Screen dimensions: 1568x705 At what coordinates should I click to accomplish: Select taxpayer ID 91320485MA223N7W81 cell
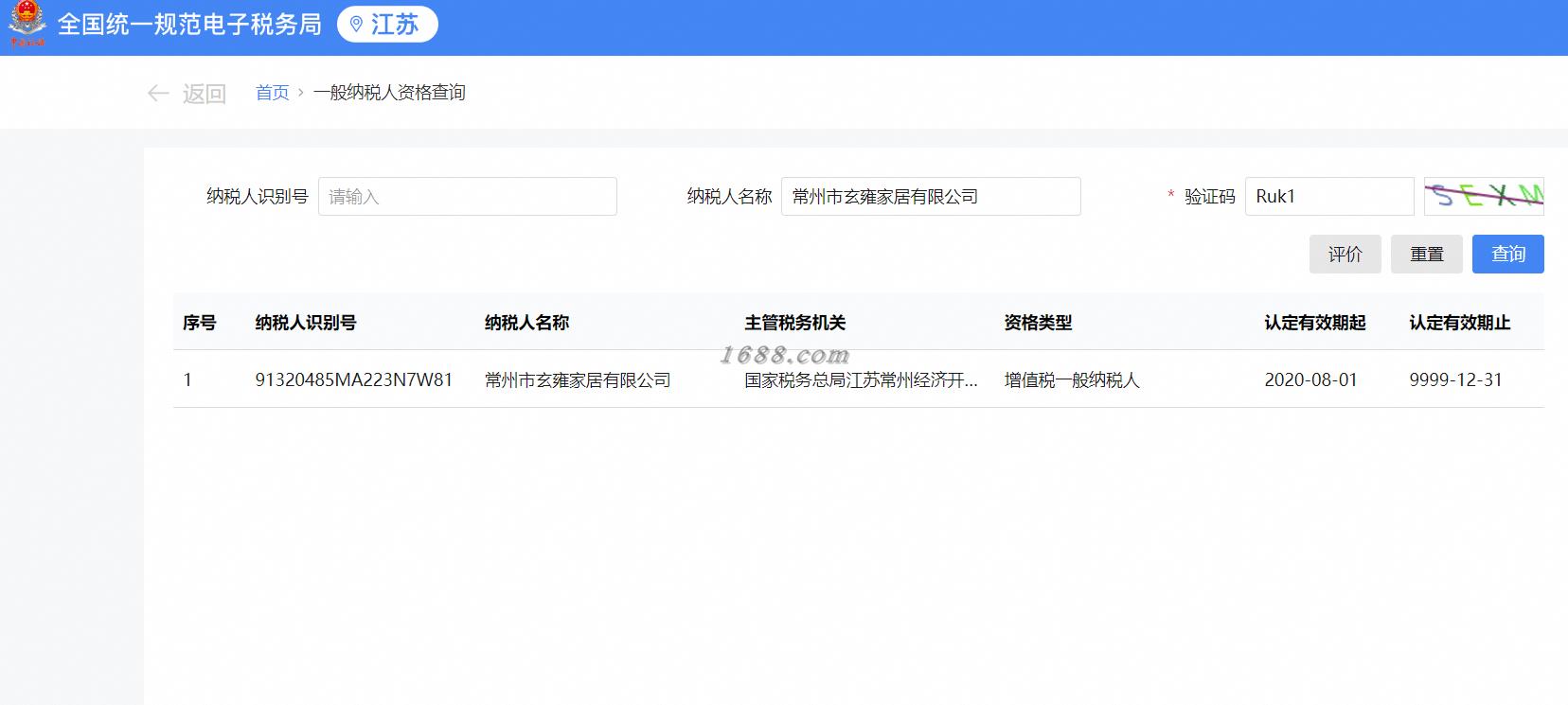[x=354, y=379]
